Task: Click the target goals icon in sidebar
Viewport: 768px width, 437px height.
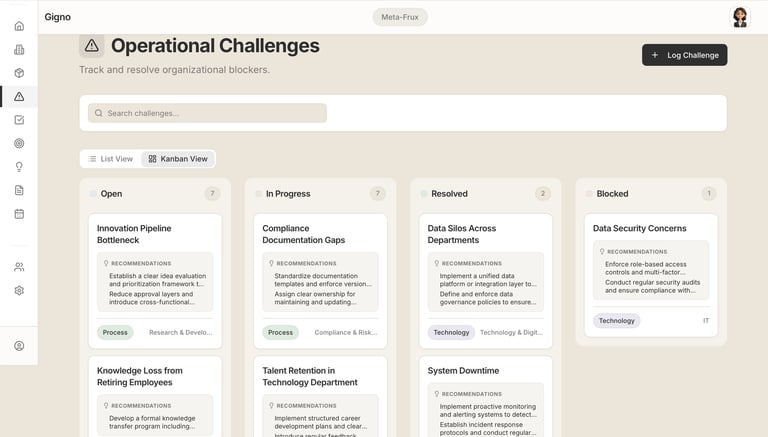Action: pos(19,143)
